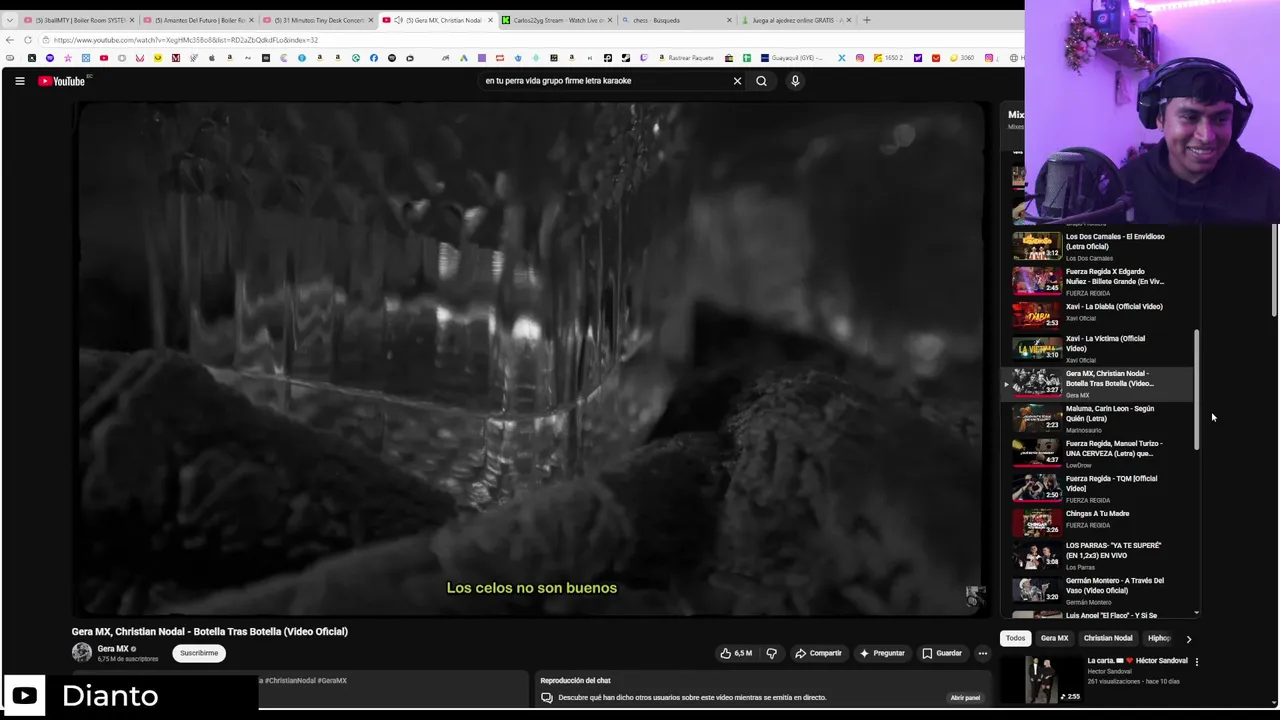This screenshot has height=720, width=1280.
Task: Run search with the magnifier button
Action: [x=761, y=81]
